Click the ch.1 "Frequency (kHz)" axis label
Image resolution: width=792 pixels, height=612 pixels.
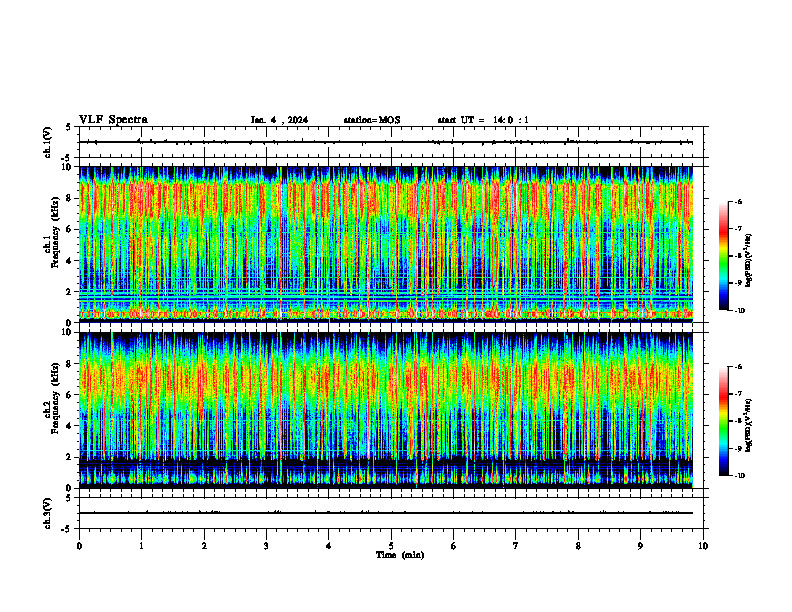pyautogui.click(x=57, y=233)
